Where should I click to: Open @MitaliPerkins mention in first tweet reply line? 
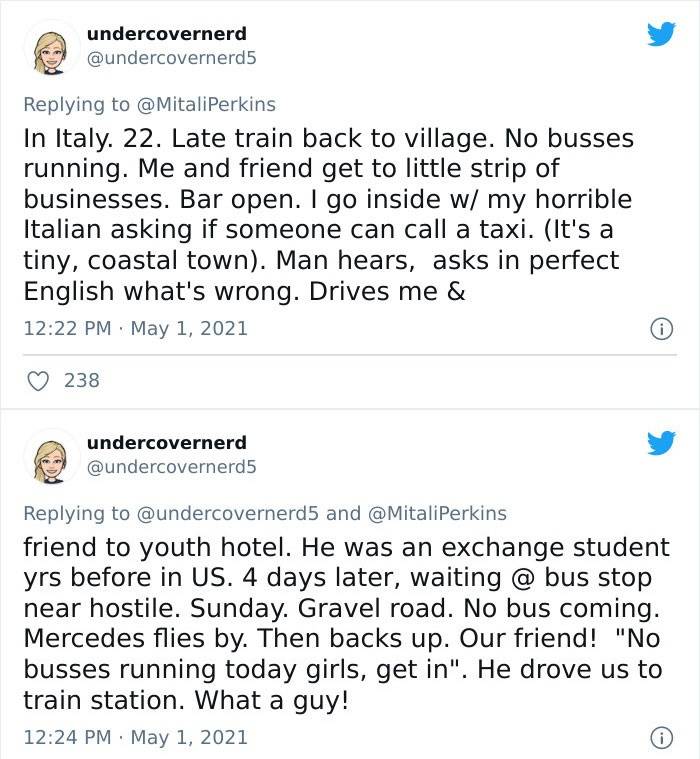(x=207, y=105)
